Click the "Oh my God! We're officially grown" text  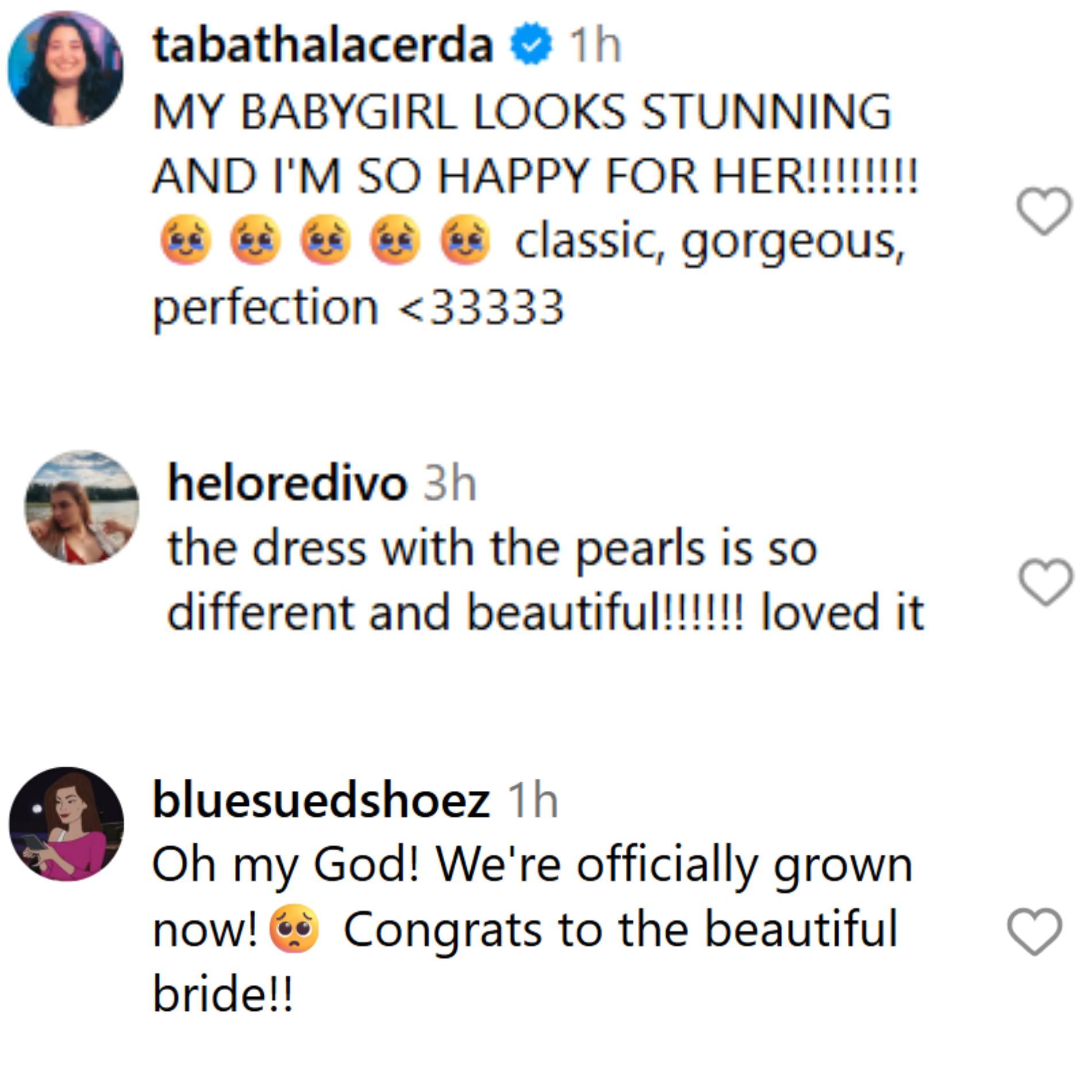click(532, 864)
